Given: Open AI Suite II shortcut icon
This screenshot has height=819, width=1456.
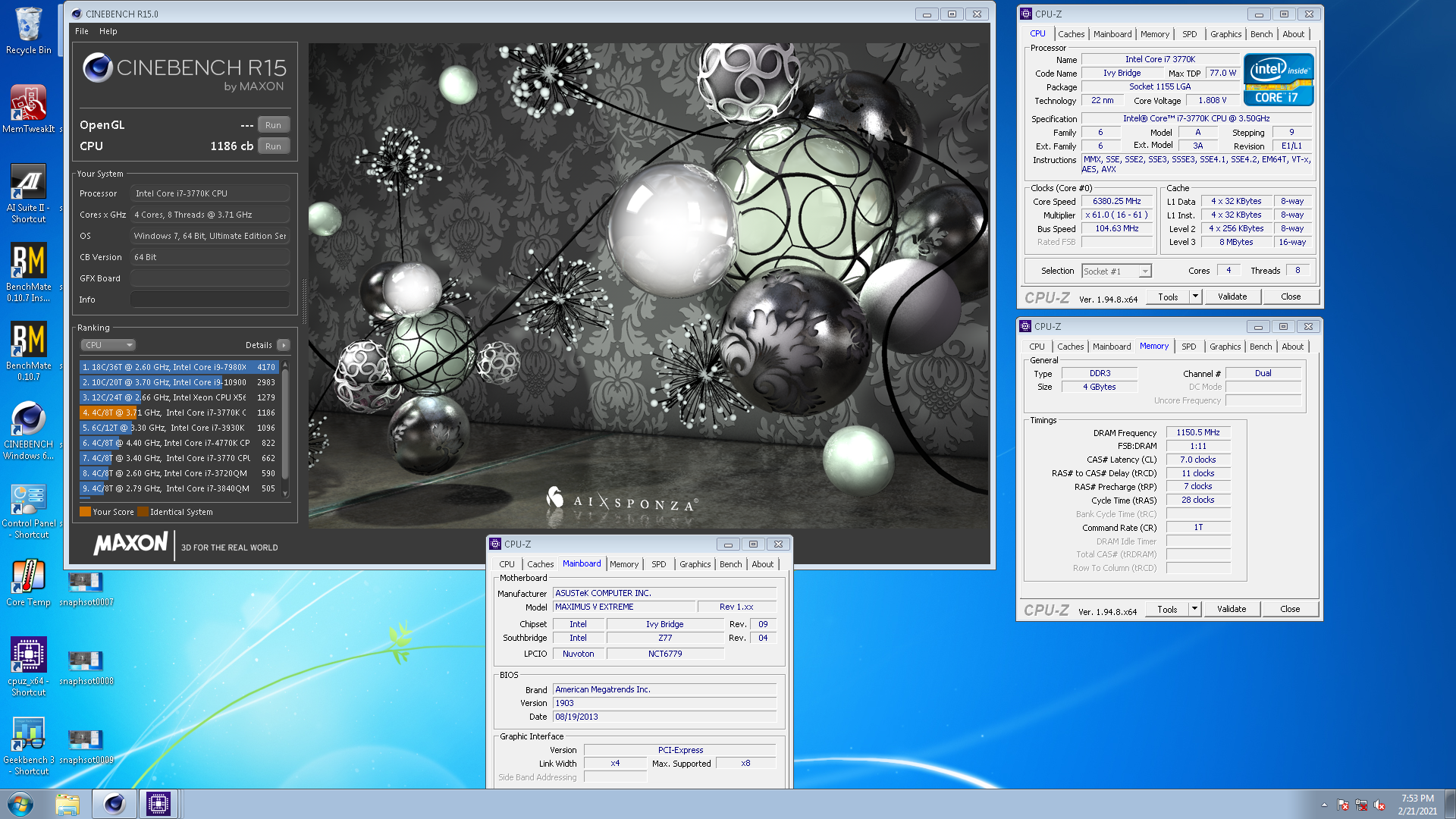Looking at the screenshot, I should coord(28,193).
